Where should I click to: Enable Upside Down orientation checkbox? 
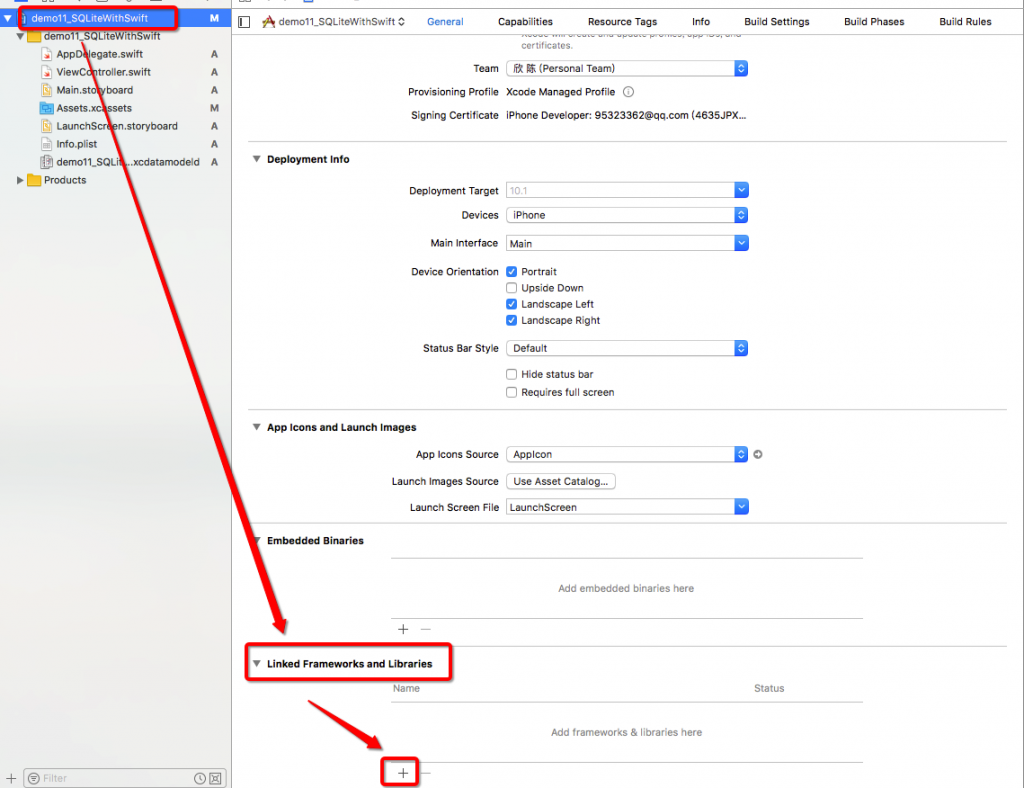pyautogui.click(x=511, y=288)
